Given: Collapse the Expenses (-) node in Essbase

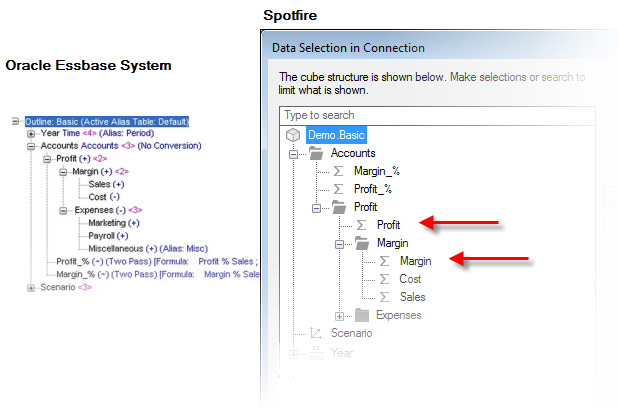Looking at the screenshot, I should pos(63,211).
